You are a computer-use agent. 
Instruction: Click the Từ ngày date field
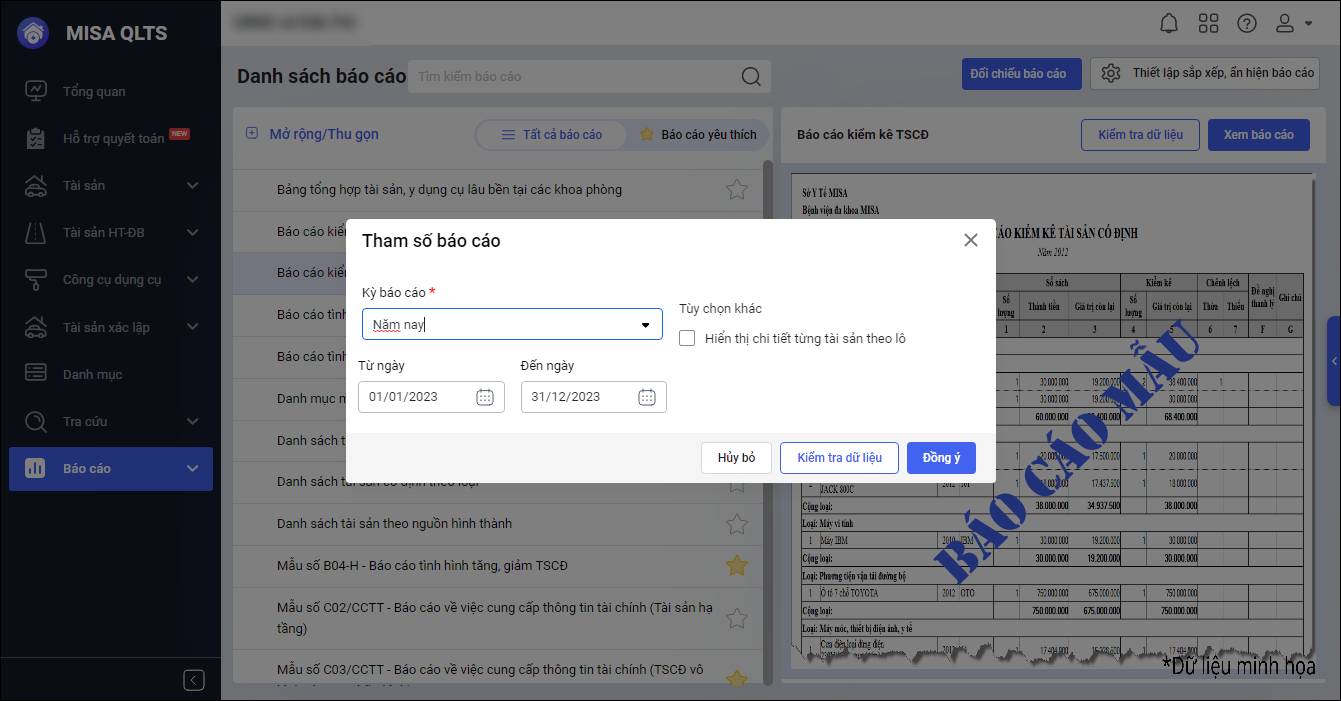[431, 397]
